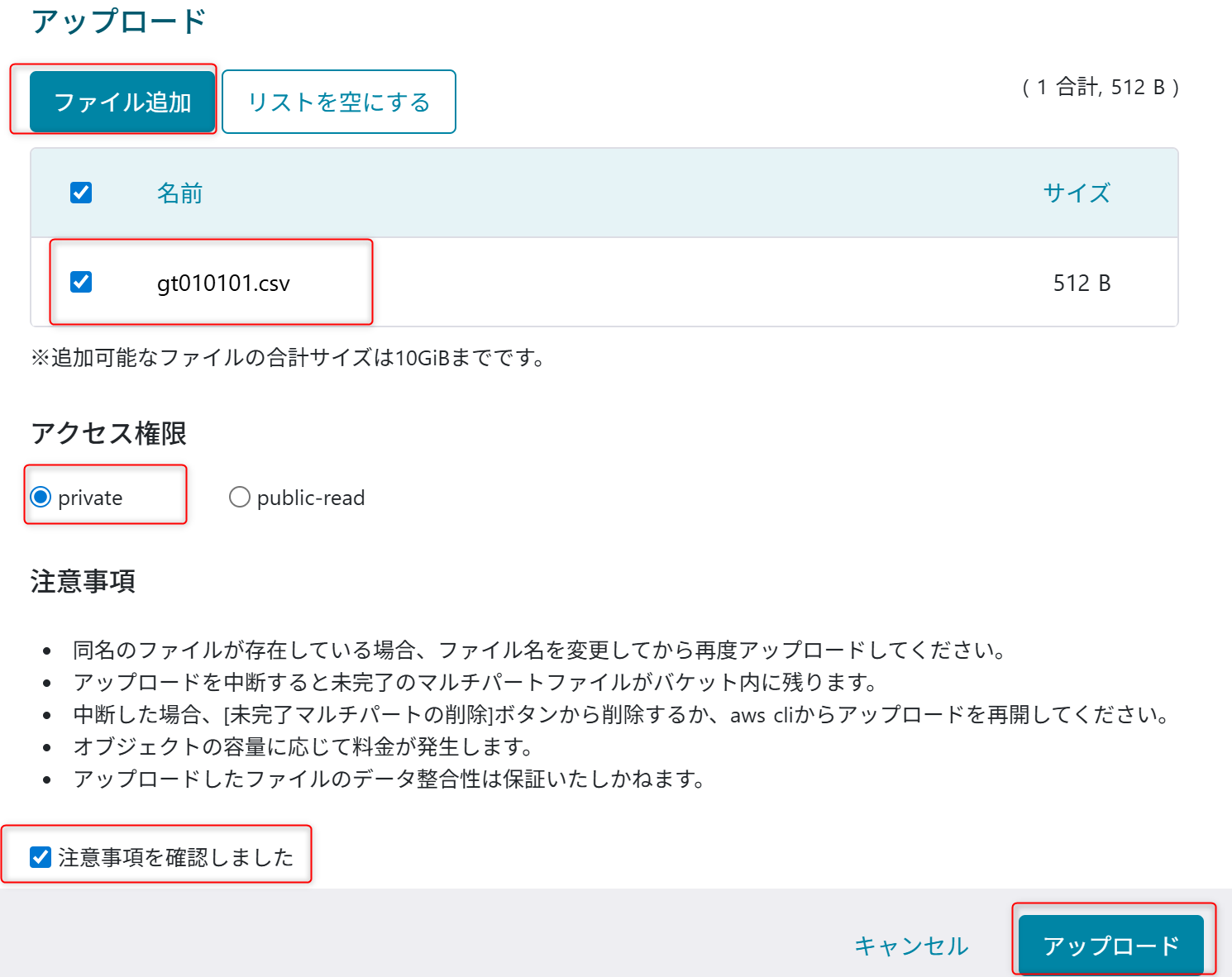Click the 512 B size value
The width and height of the screenshot is (1232, 977).
[1081, 282]
